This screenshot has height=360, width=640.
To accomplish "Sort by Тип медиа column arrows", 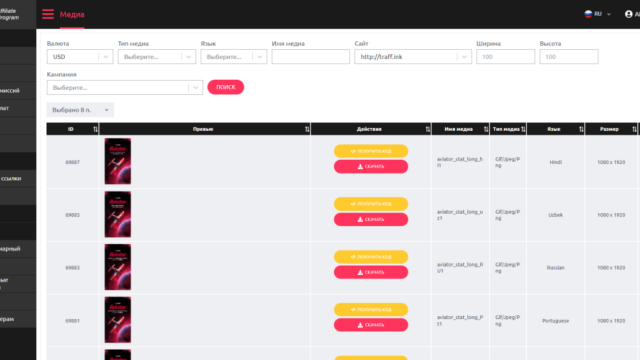I will pyautogui.click(x=523, y=129).
